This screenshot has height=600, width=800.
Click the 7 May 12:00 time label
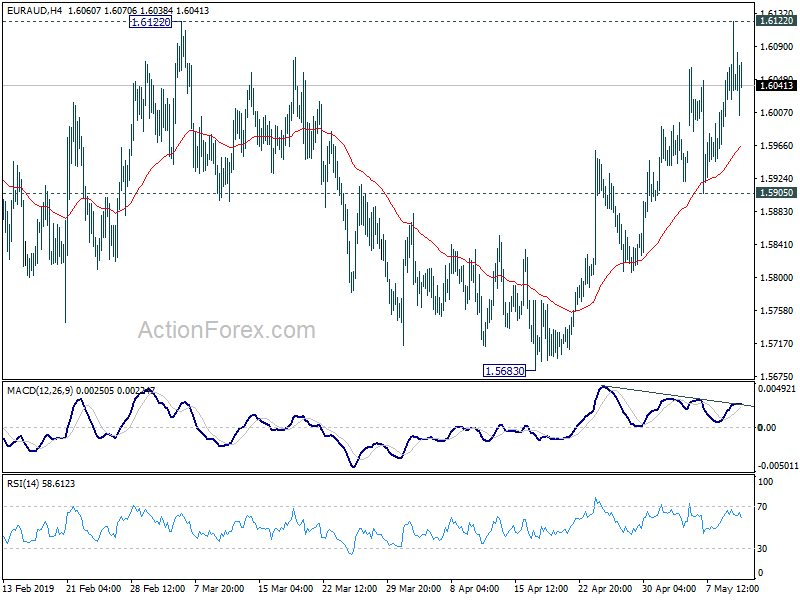731,588
